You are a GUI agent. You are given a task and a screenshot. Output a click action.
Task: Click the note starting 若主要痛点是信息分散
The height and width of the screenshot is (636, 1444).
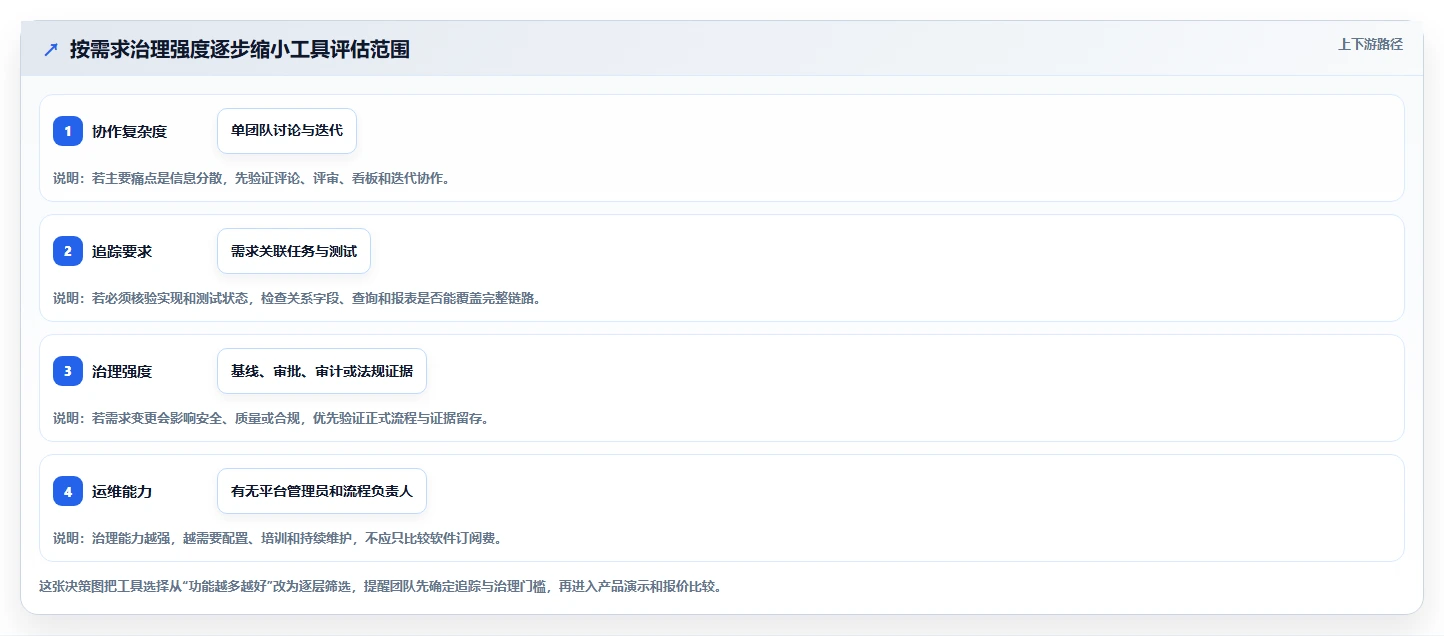(x=252, y=178)
